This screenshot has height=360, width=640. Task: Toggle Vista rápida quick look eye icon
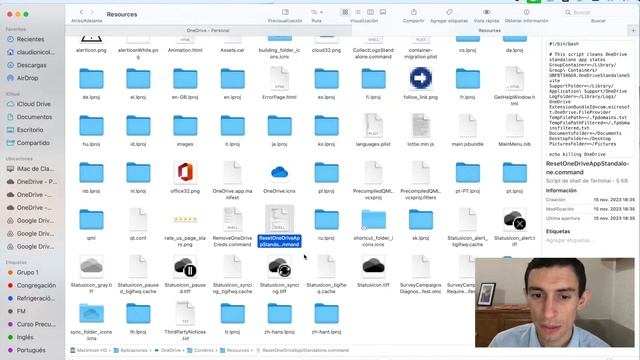coord(487,12)
